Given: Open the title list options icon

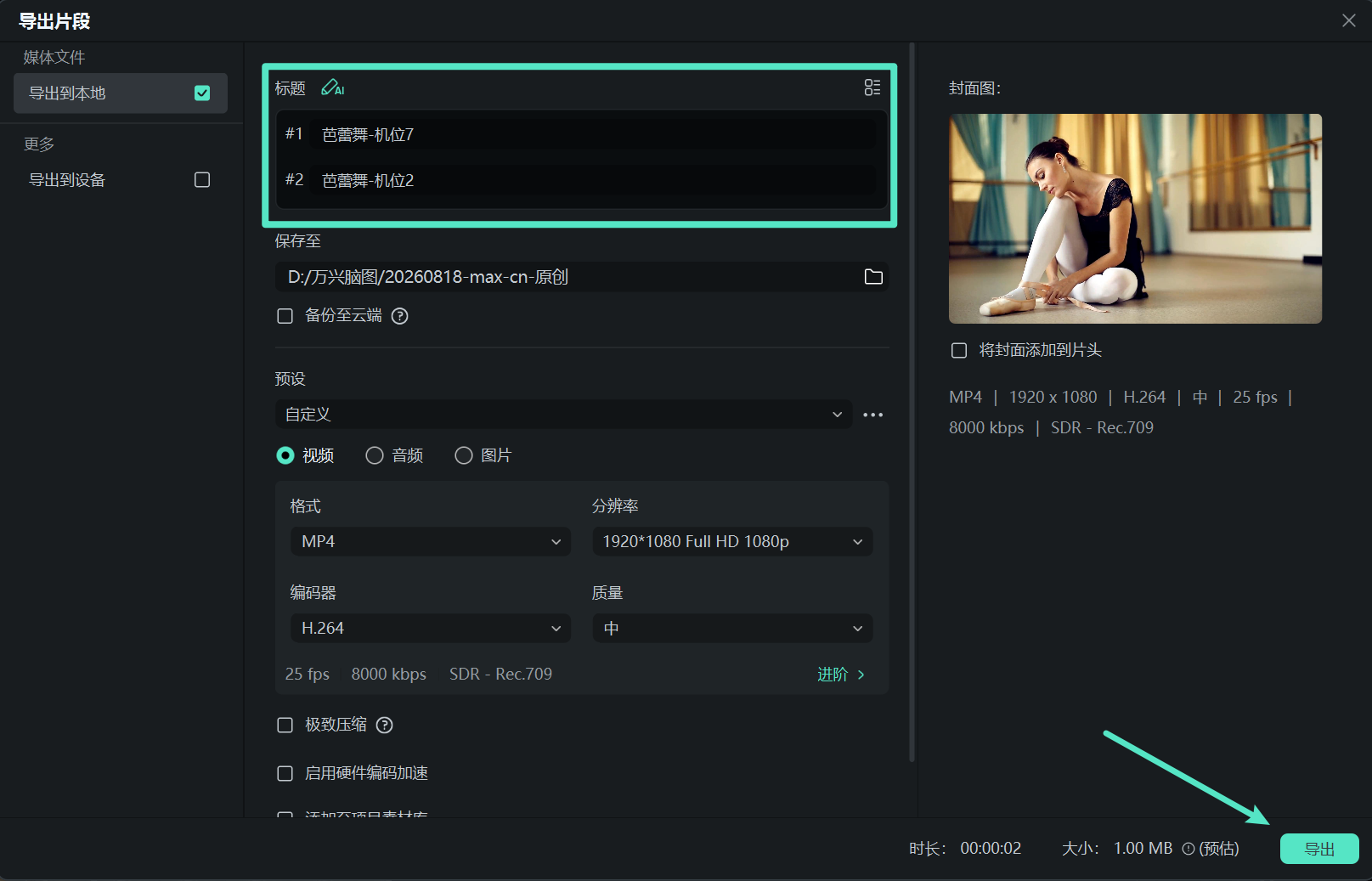Looking at the screenshot, I should (x=872, y=88).
